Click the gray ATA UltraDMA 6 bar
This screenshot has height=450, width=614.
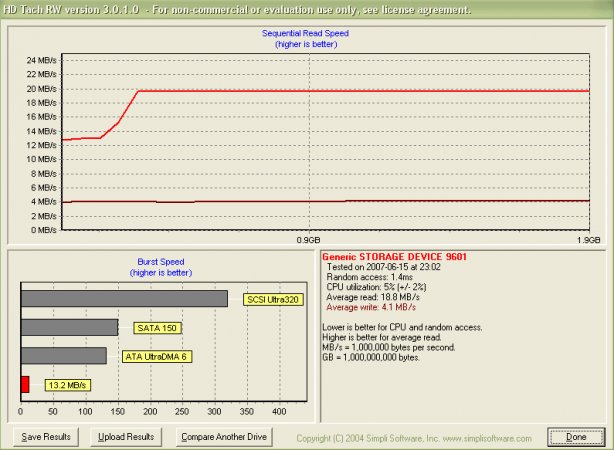[x=64, y=356]
